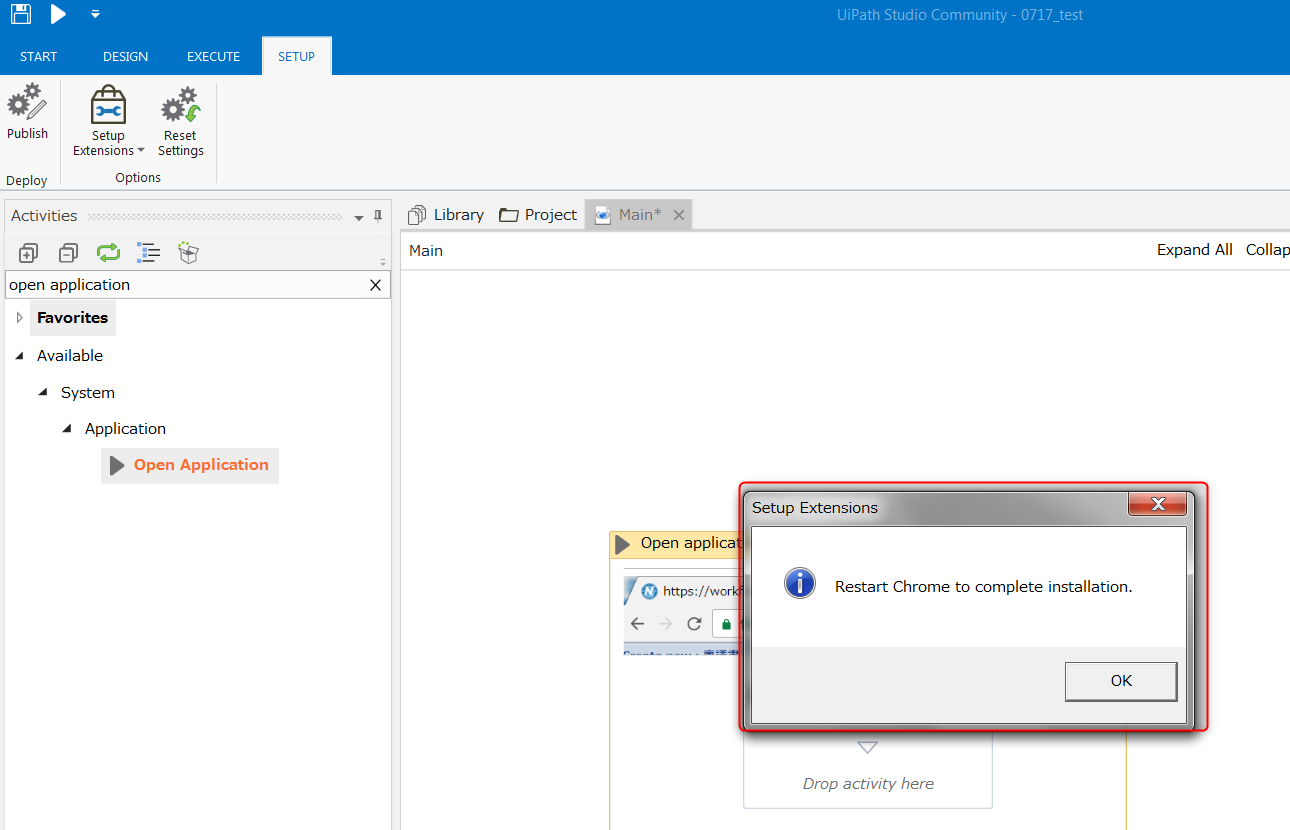The width and height of the screenshot is (1290, 830).
Task: Open the Project tab
Action: click(538, 215)
